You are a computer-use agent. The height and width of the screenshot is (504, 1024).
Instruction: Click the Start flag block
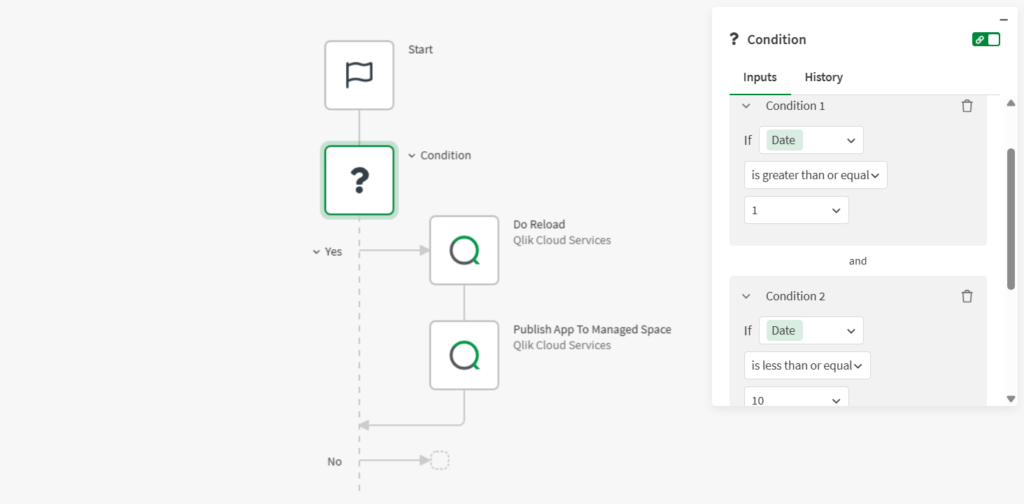point(359,75)
